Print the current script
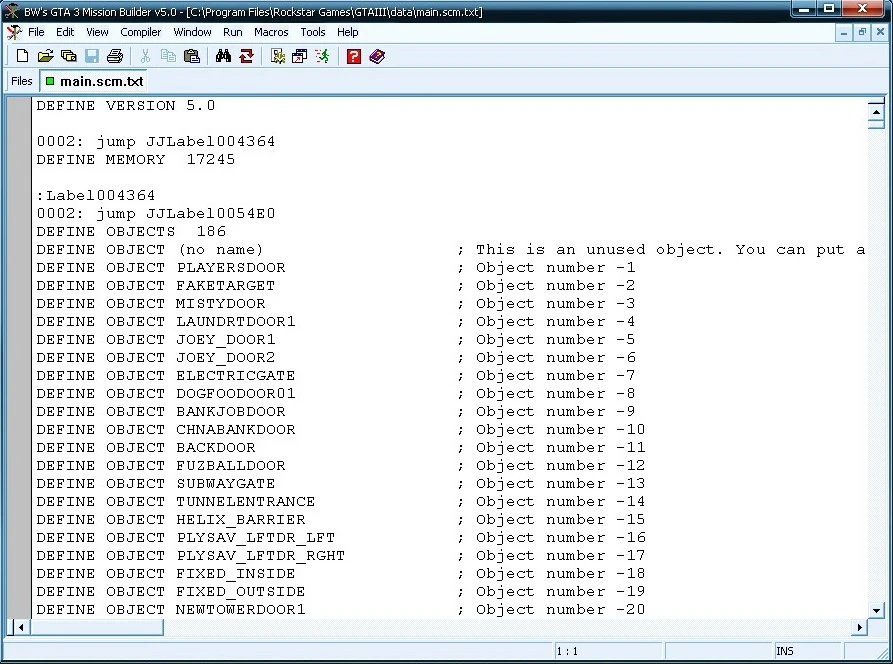 (115, 56)
